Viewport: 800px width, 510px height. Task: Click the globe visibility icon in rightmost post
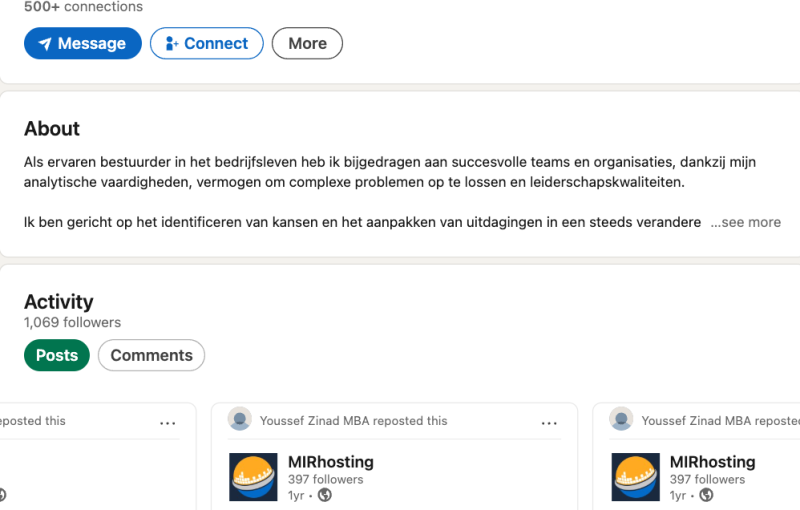706,495
